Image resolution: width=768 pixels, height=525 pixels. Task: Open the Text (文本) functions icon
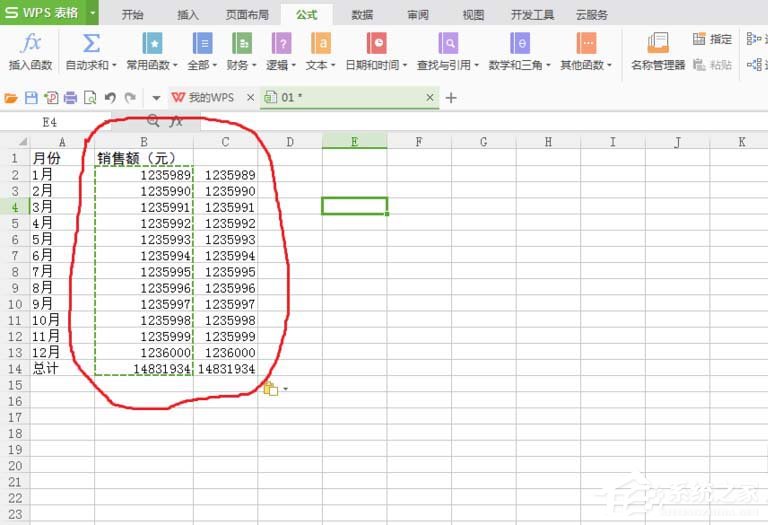[321, 43]
